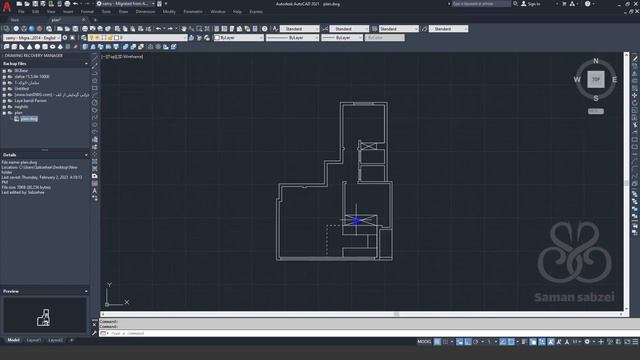This screenshot has width=640, height=360.
Task: Open the text style Standard dropdown
Action: 299,29
